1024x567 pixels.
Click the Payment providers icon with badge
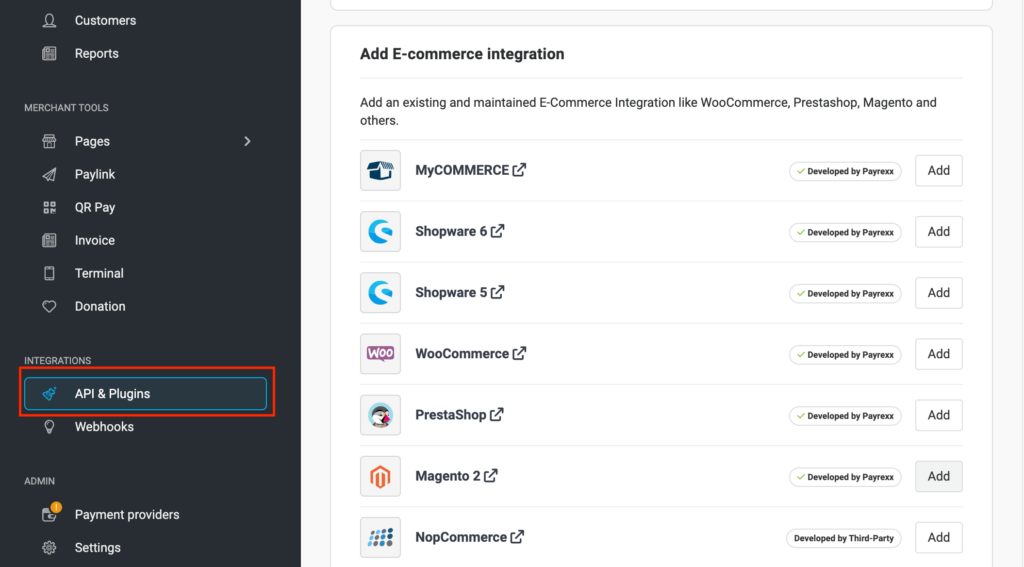tap(50, 513)
